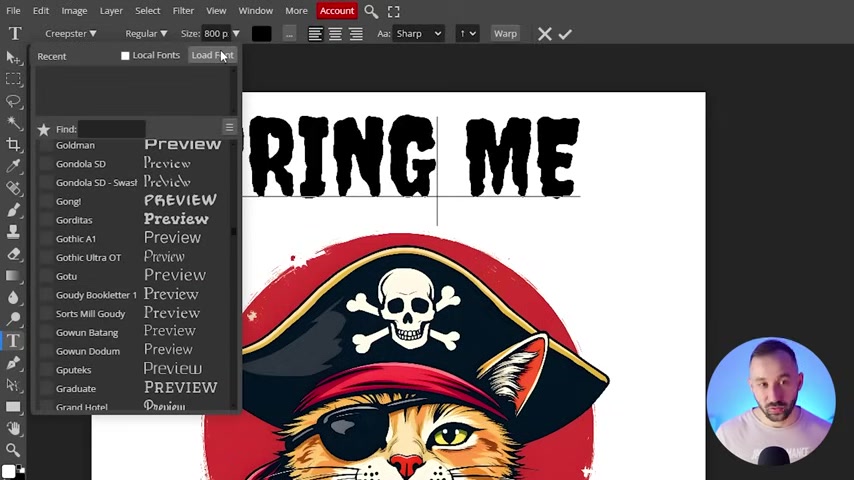Enable the Local Fonts checkbox
Image resolution: width=854 pixels, height=480 pixels.
pos(125,56)
